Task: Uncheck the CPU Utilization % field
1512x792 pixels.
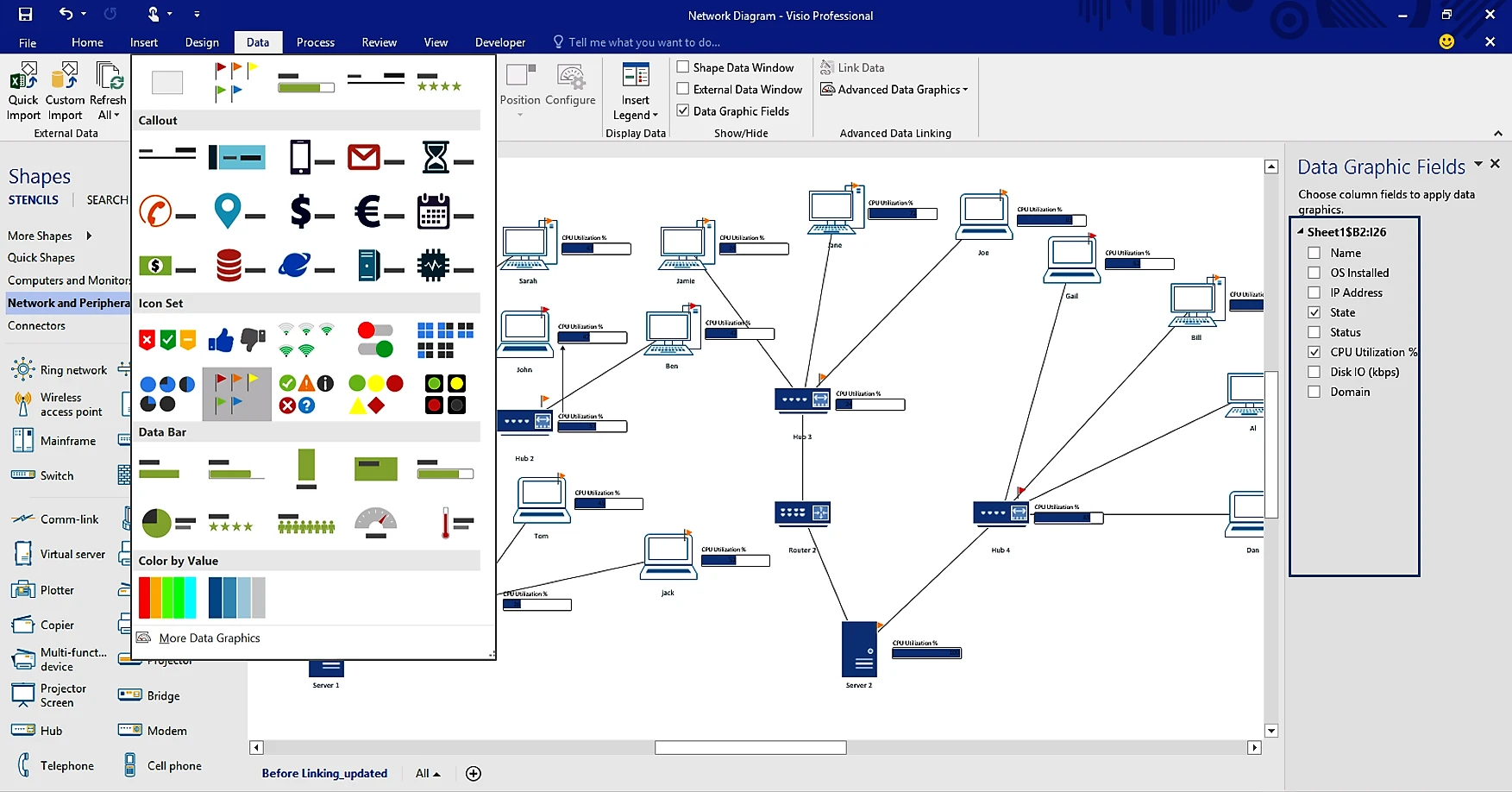Action: [1314, 352]
